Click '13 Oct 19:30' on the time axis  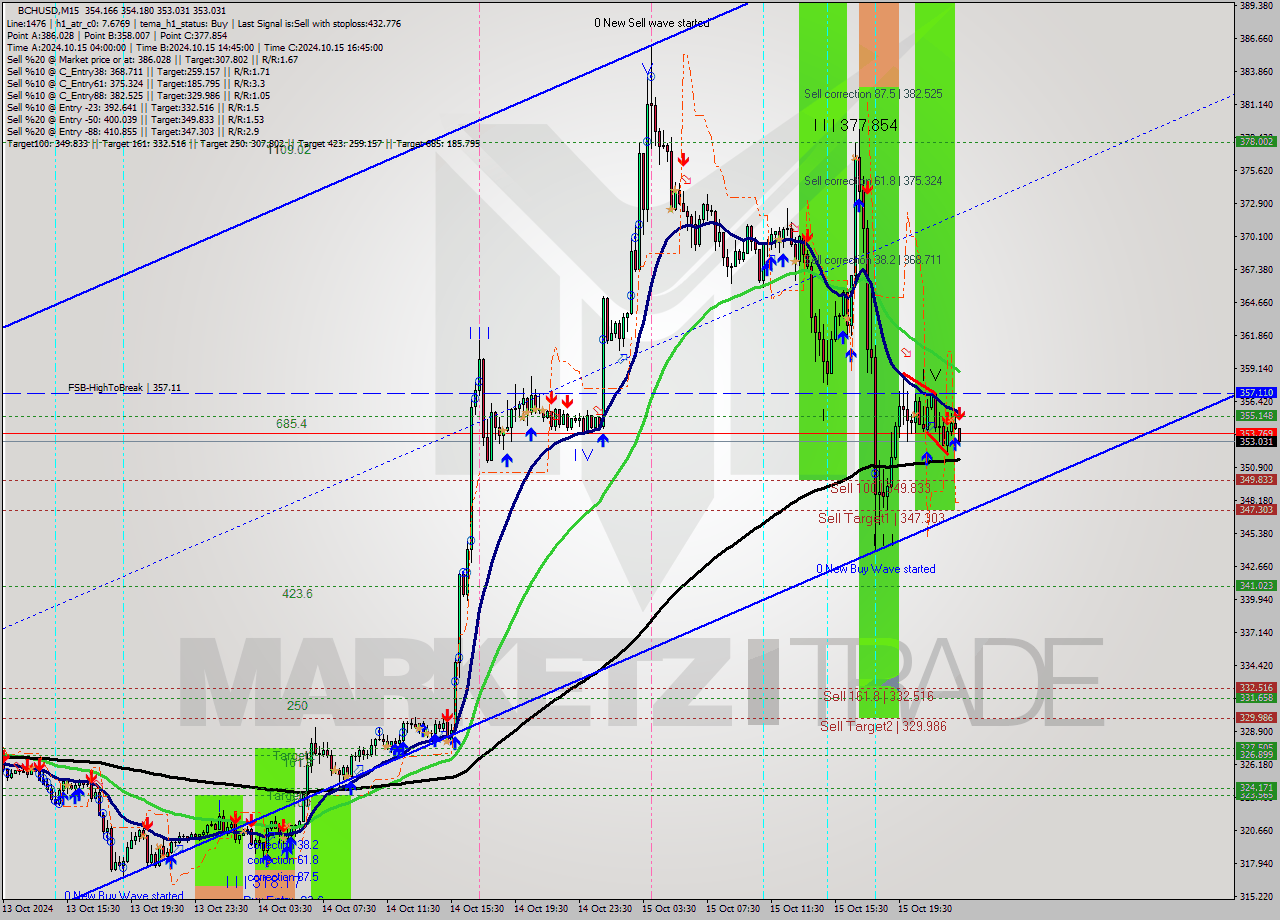(x=157, y=909)
